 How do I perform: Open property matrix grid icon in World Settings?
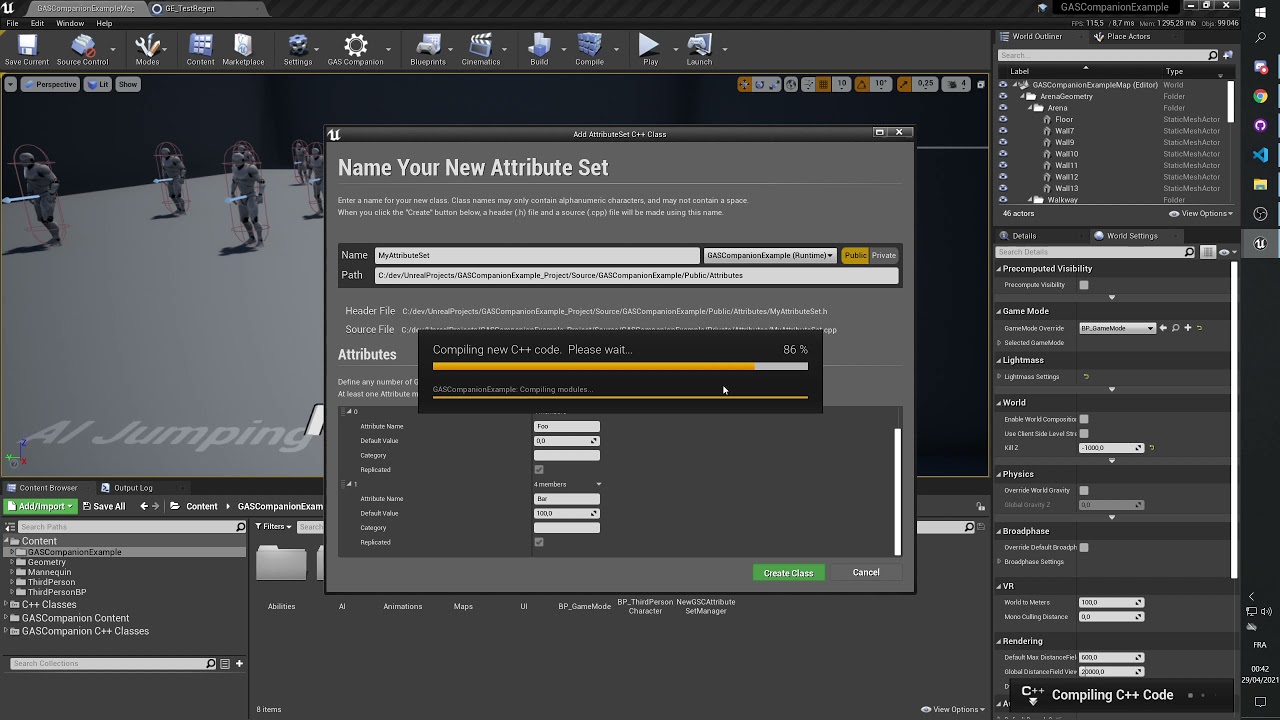click(x=1208, y=252)
